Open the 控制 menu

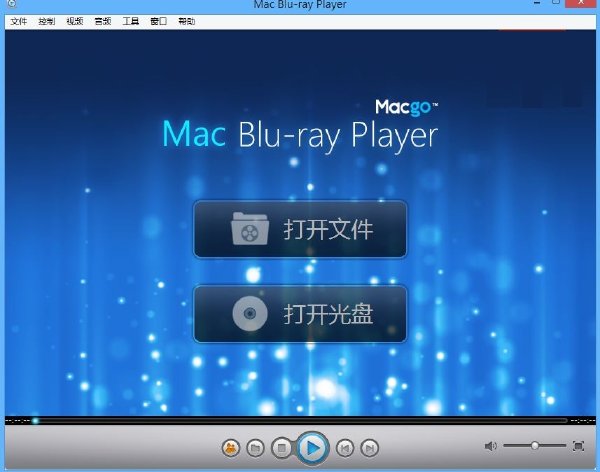tap(46, 21)
